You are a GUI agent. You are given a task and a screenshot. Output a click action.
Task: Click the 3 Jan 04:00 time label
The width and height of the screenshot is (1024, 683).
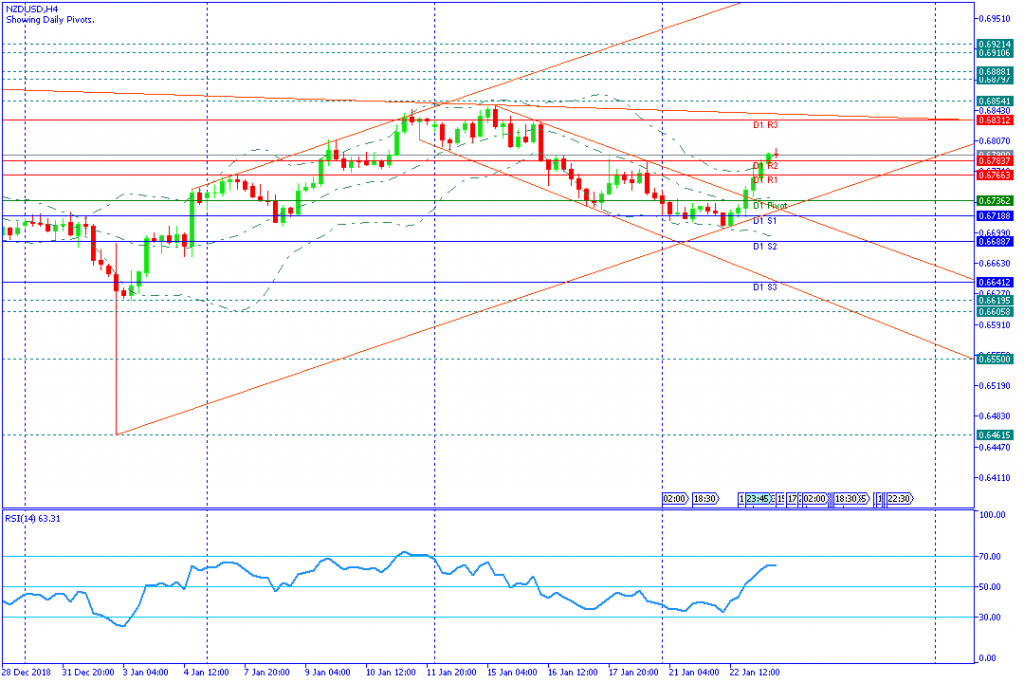[145, 673]
